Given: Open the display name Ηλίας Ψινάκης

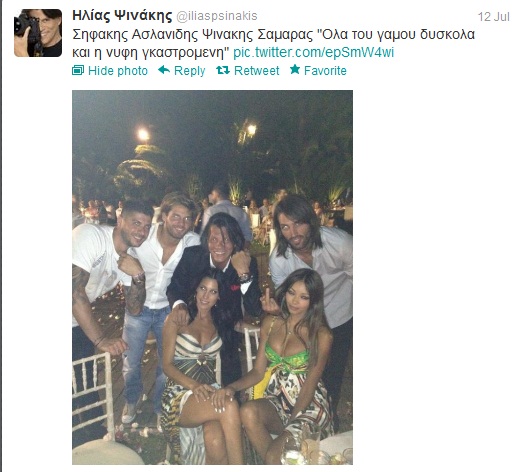Looking at the screenshot, I should point(122,15).
